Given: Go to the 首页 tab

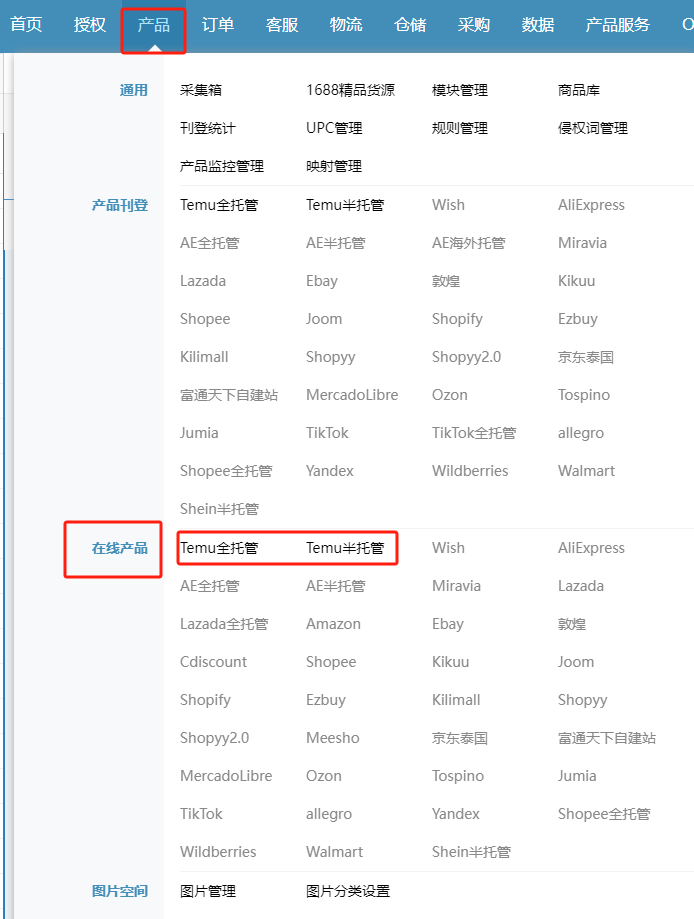Looking at the screenshot, I should [26, 25].
